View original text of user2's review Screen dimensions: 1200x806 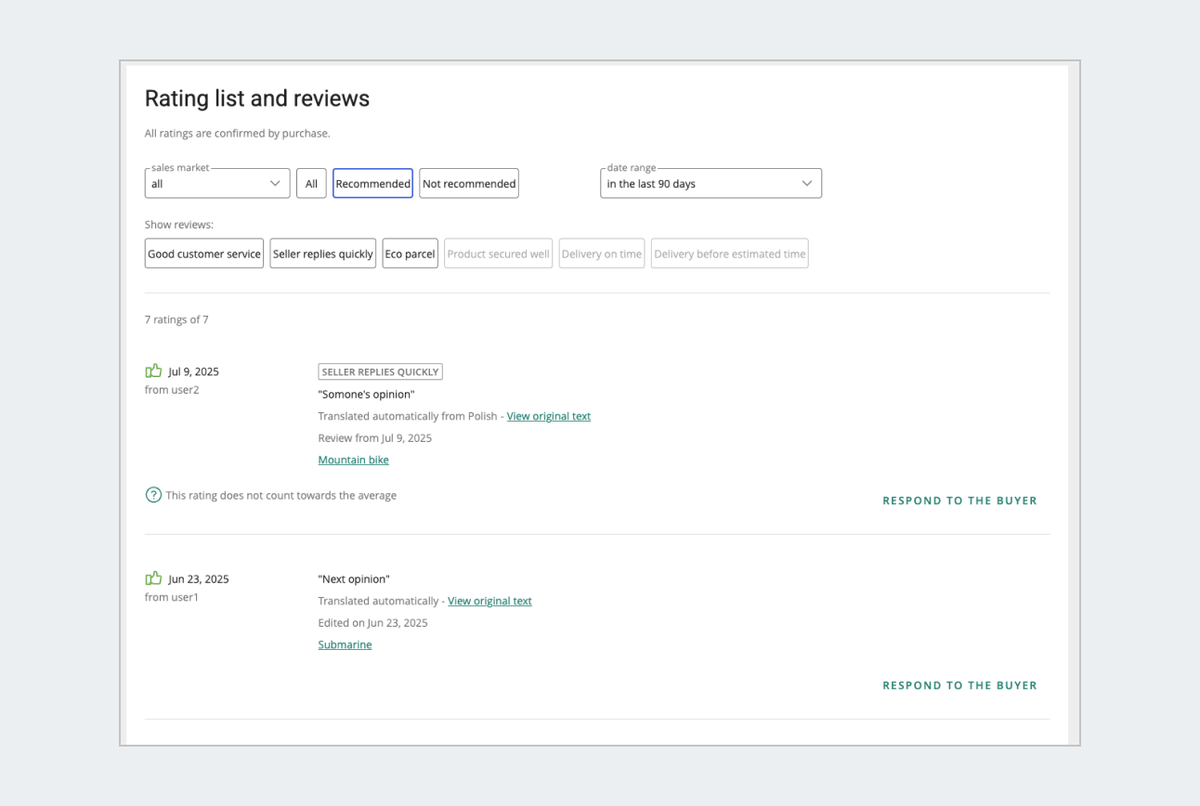pyautogui.click(x=548, y=416)
